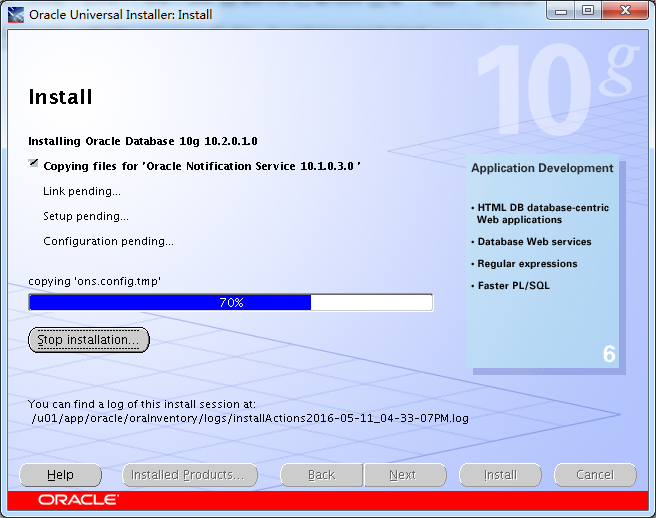Click the "Copying files for 'Oracle Notification Service 10.1.0.3.0'" line

coord(202,166)
